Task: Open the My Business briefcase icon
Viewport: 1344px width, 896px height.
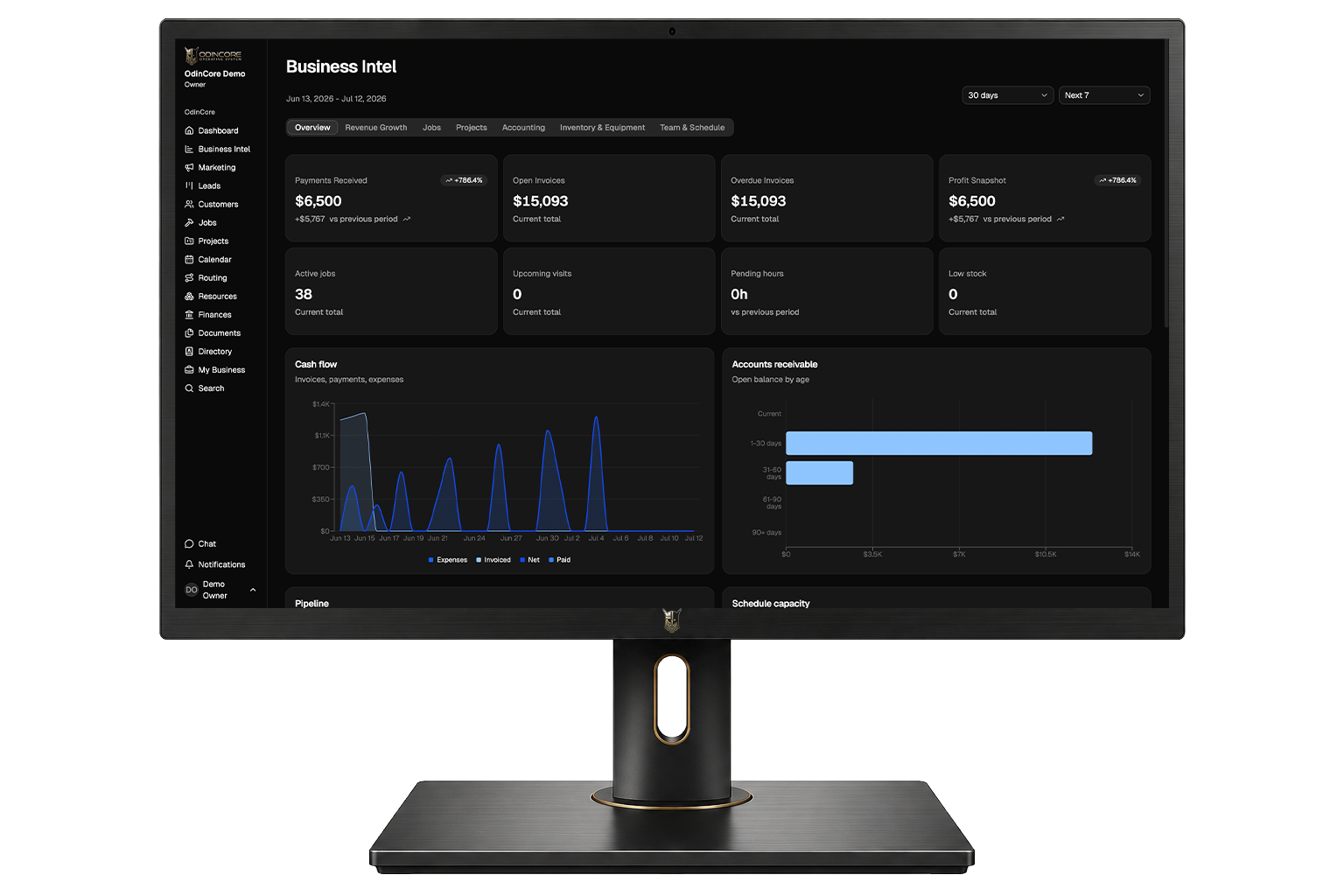Action: (x=189, y=369)
